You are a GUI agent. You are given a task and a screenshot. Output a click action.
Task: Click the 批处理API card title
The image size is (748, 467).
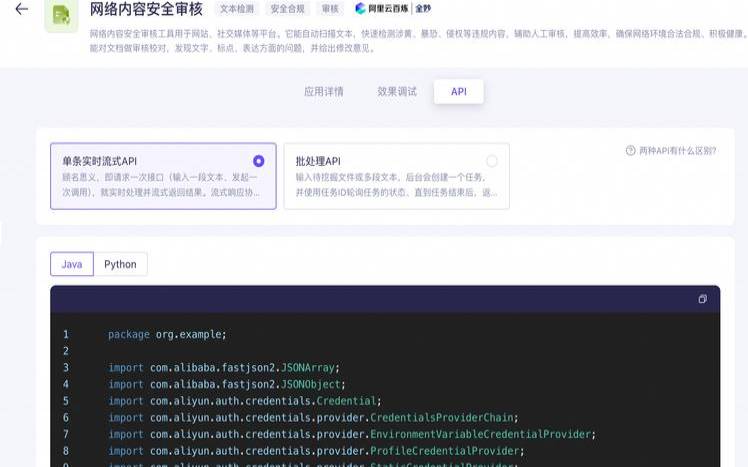pyautogui.click(x=318, y=161)
